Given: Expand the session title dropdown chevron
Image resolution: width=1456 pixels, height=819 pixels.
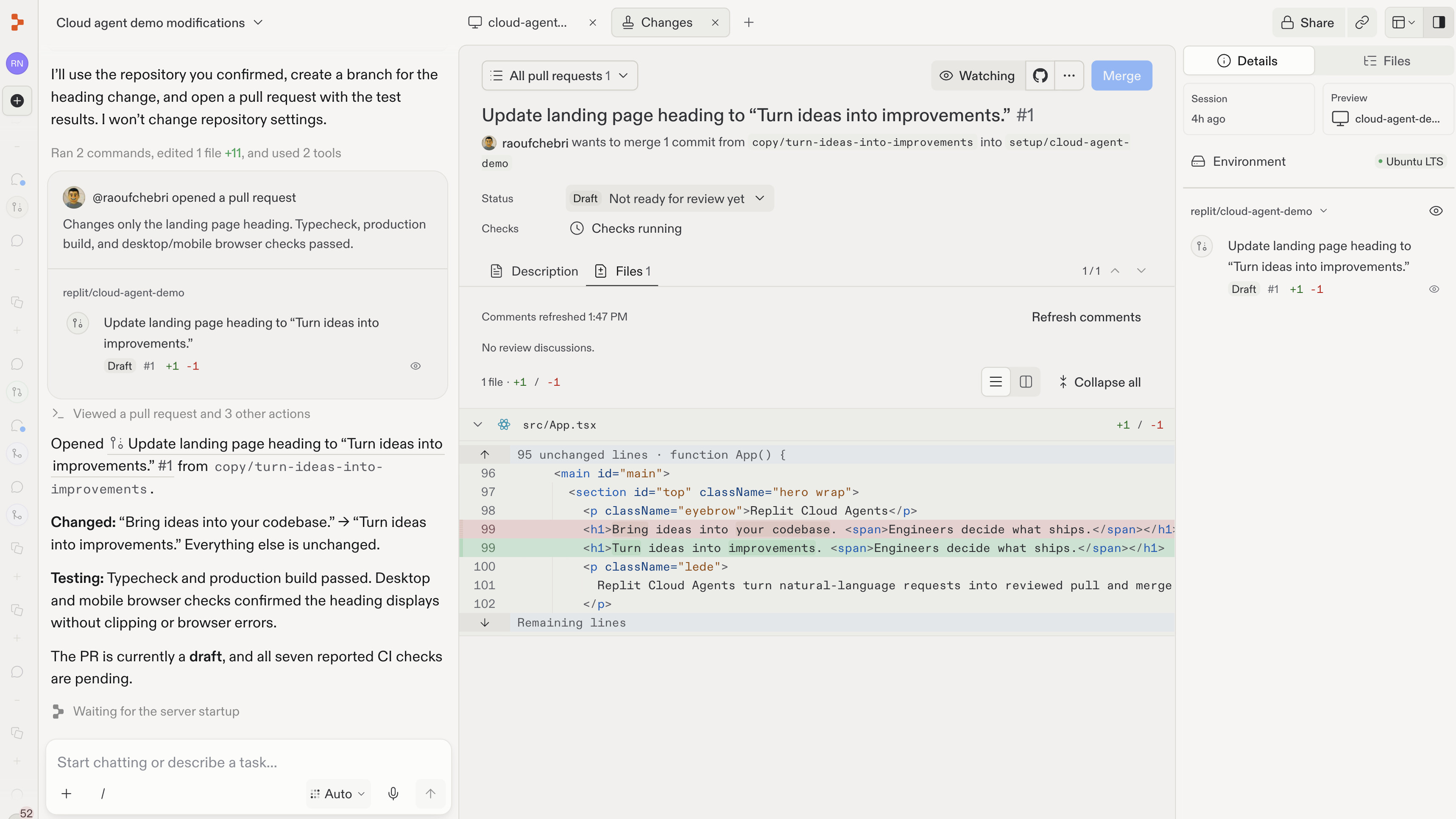Looking at the screenshot, I should (258, 22).
